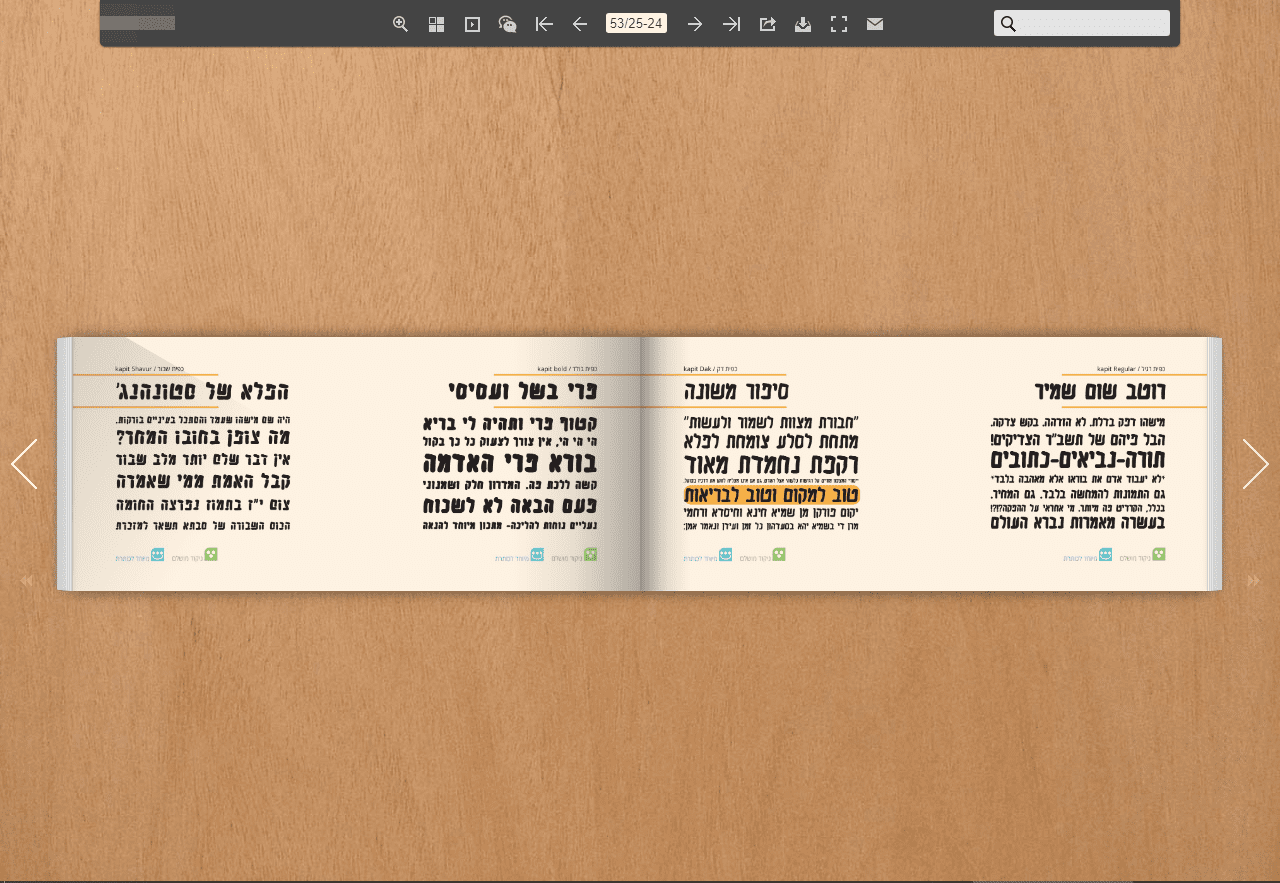Click faint double-arrow at book's right edge

1254,581
